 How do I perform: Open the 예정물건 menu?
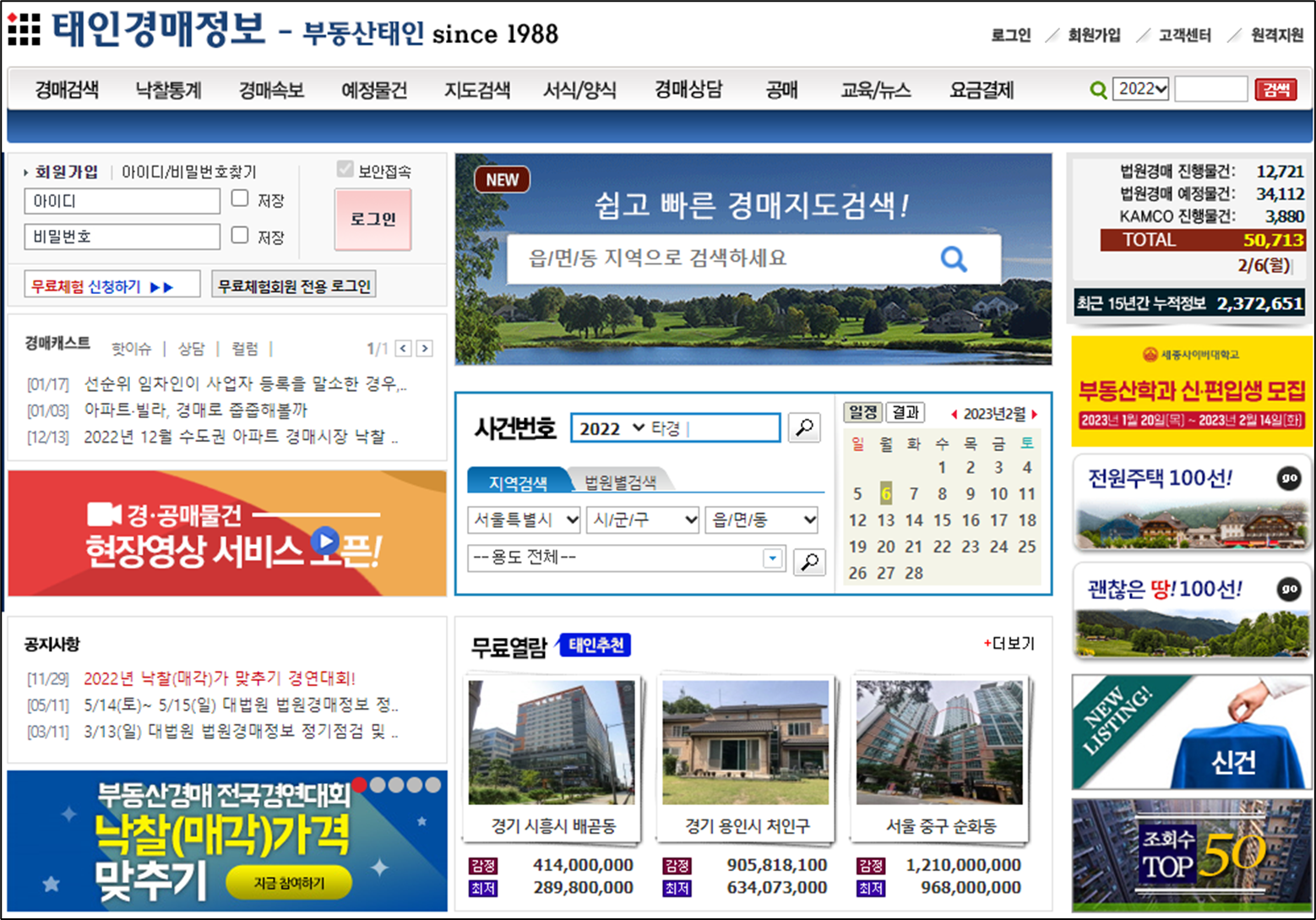(x=374, y=90)
